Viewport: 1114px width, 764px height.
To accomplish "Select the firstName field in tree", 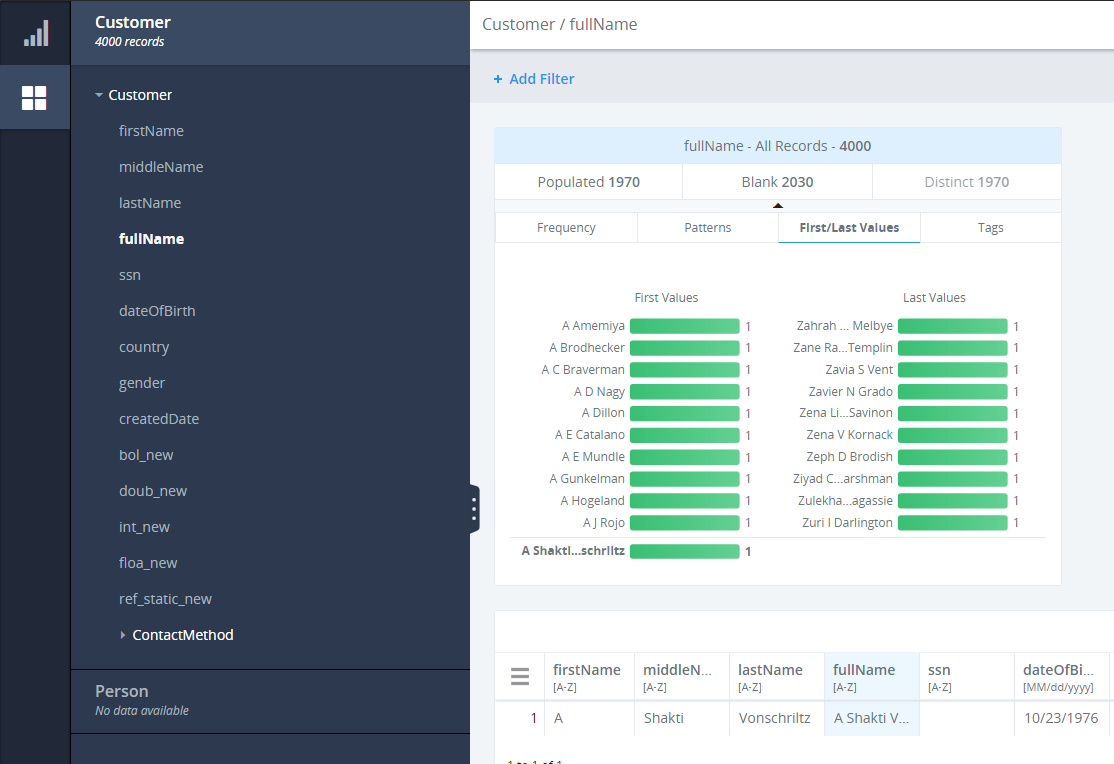I will click(151, 131).
